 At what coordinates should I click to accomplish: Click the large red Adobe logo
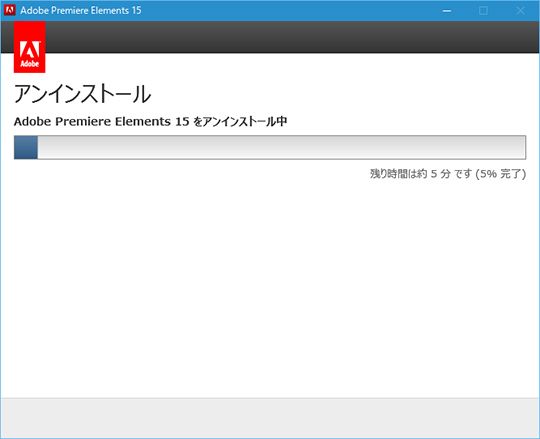tap(30, 47)
